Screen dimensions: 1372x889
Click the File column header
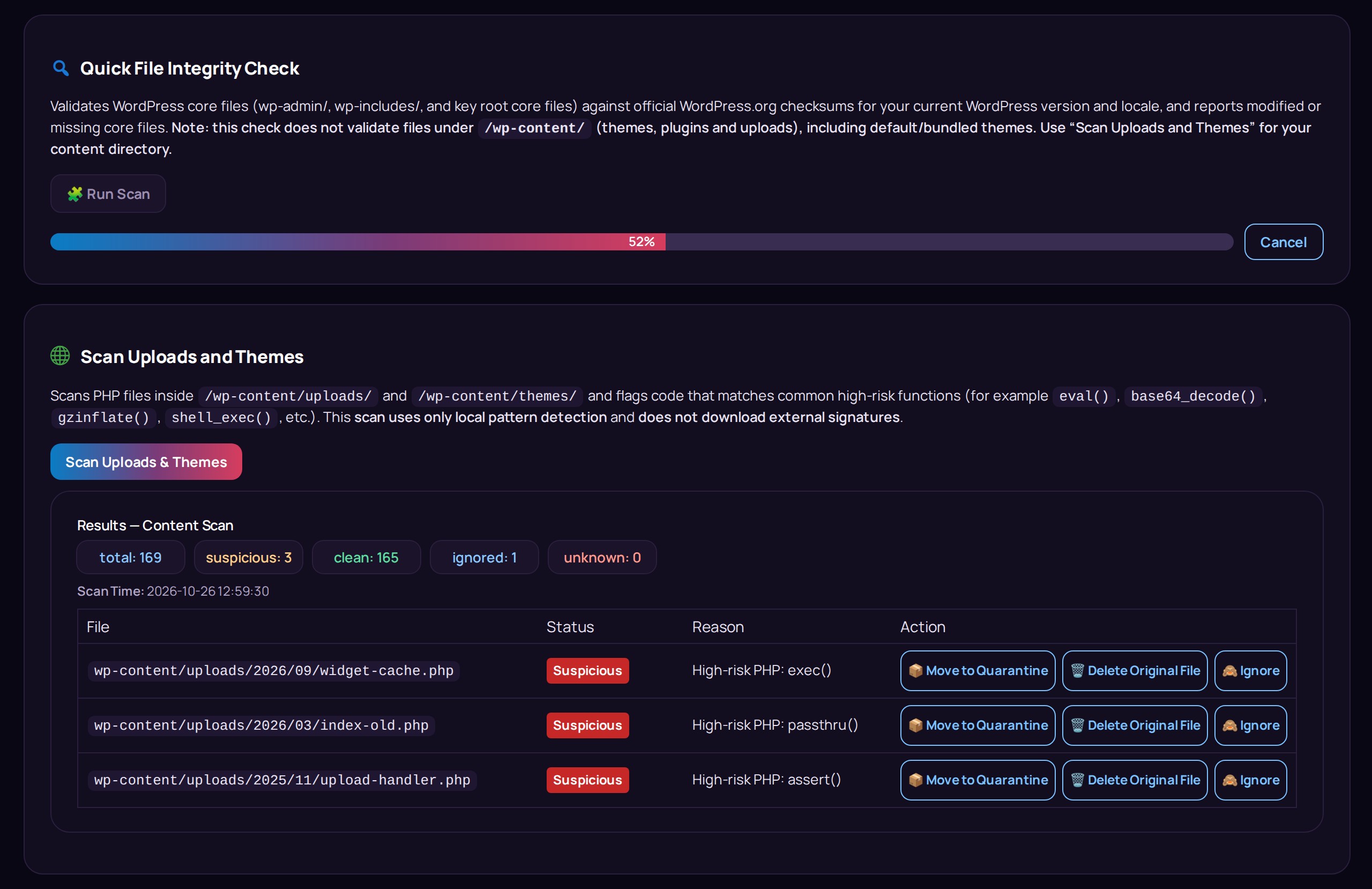[x=98, y=627]
